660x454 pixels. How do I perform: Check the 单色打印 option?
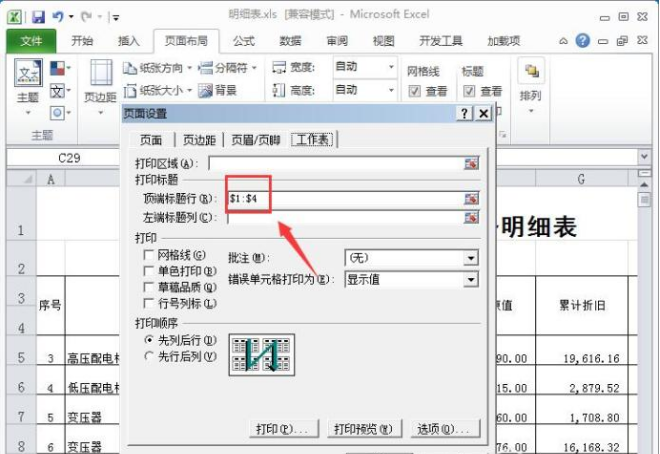(x=148, y=271)
